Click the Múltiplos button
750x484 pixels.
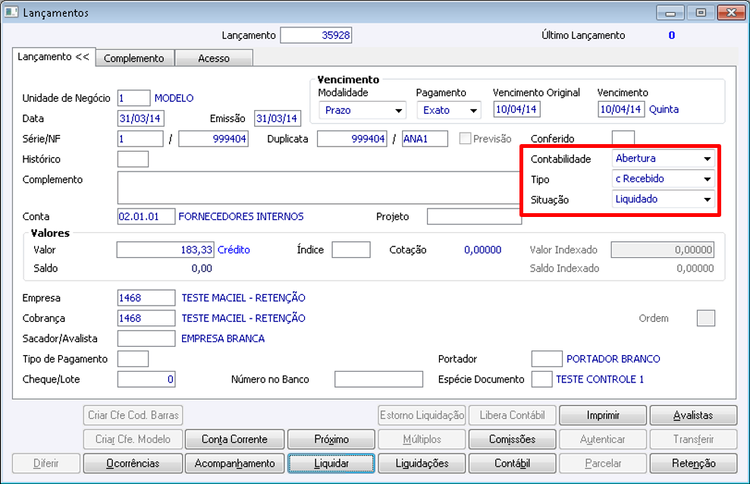[x=421, y=439]
